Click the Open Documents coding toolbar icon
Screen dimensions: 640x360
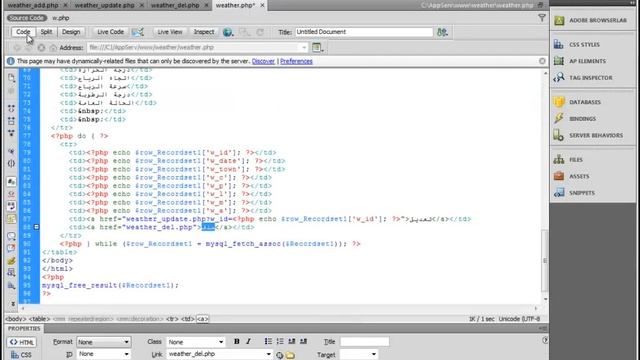tap(11, 78)
